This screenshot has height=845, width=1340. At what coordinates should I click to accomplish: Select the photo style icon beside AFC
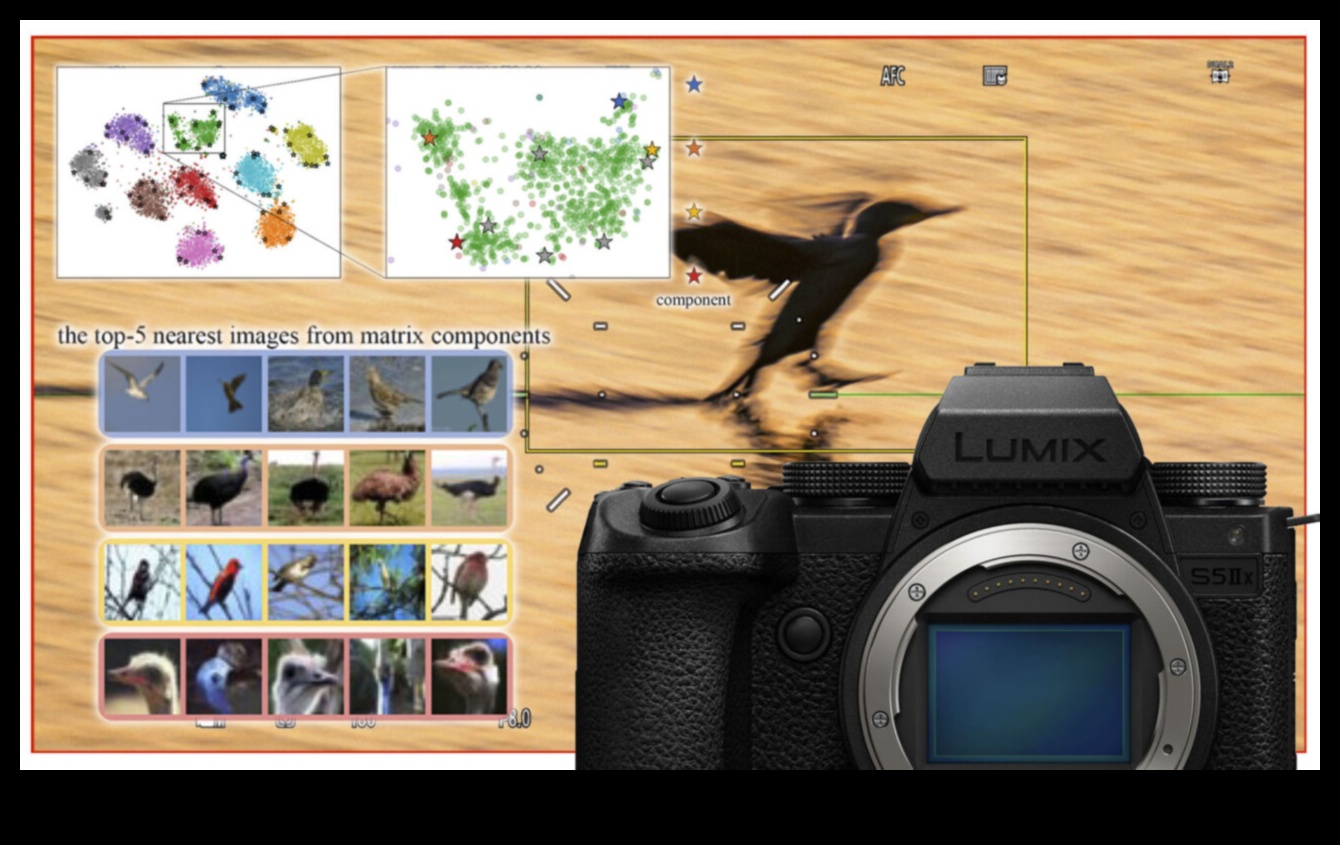[994, 76]
